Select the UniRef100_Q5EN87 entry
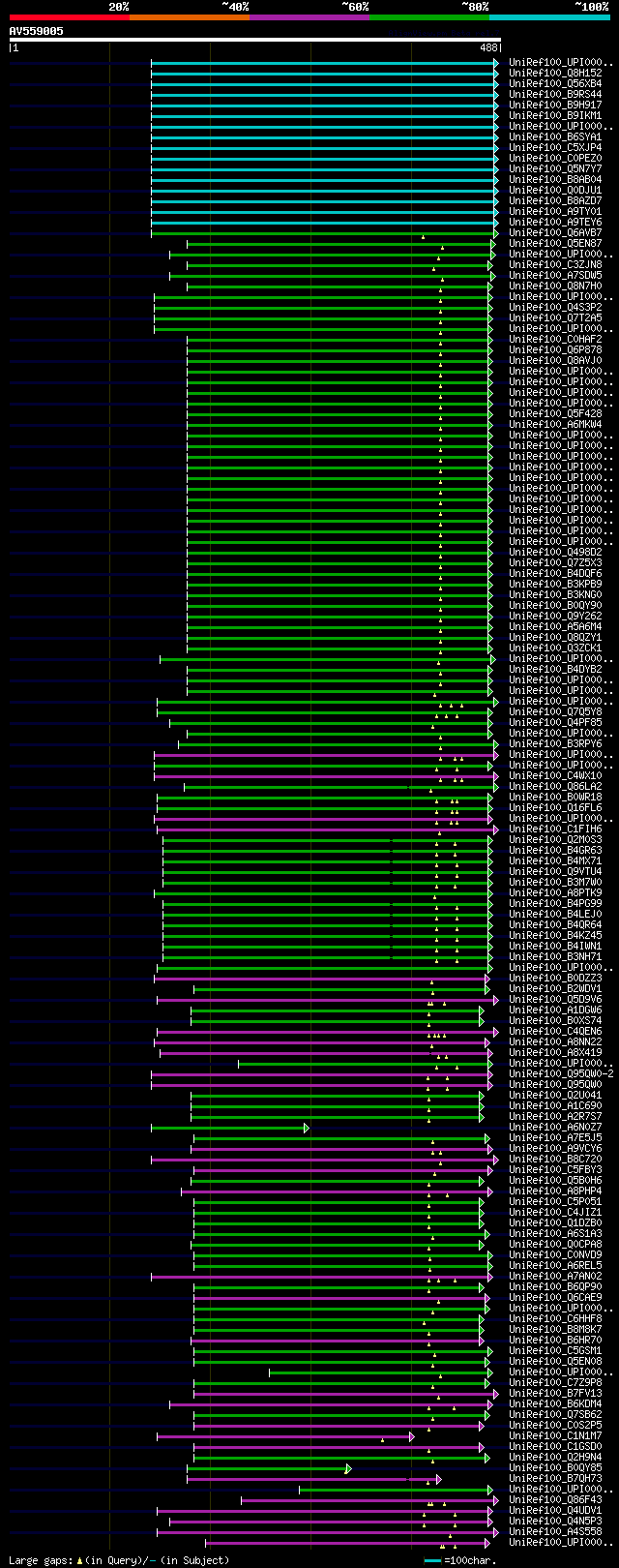The width and height of the screenshot is (619, 1568). [x=555, y=243]
